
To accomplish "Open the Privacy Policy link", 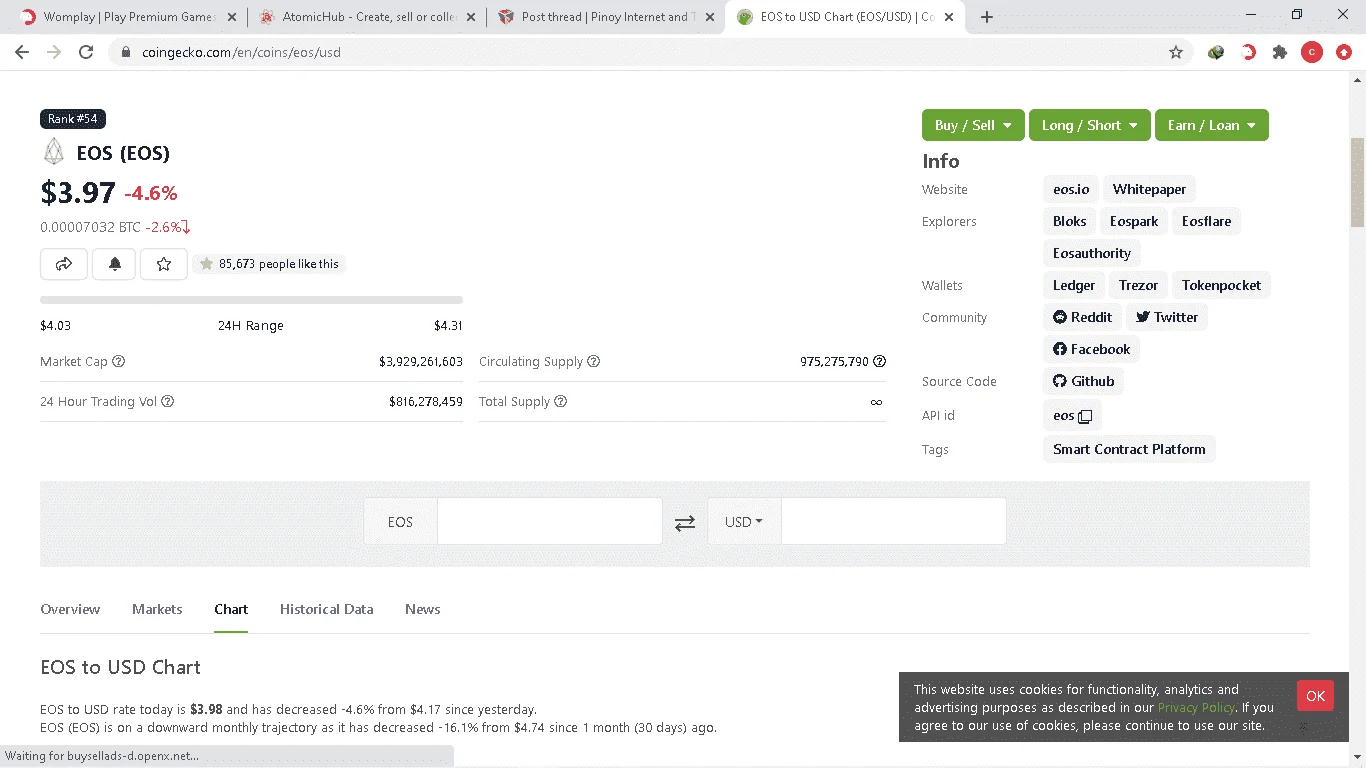I will [x=1196, y=708].
